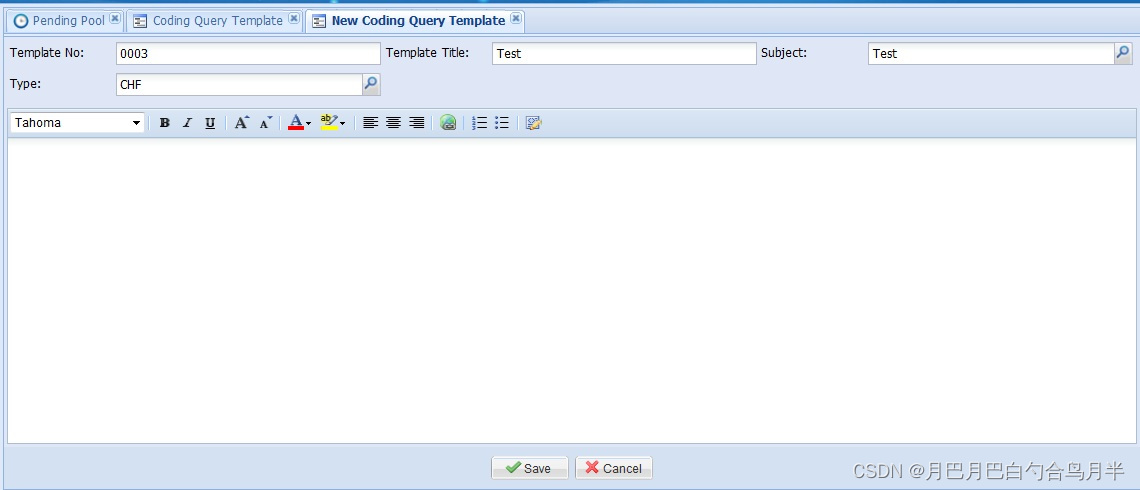Open Subject lookup search icon
1140x490 pixels.
point(1123,53)
